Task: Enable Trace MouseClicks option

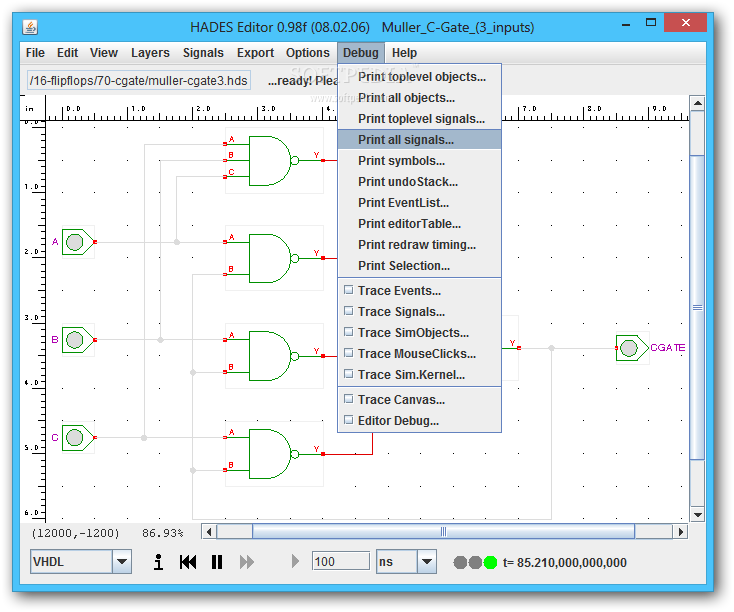Action: 348,353
